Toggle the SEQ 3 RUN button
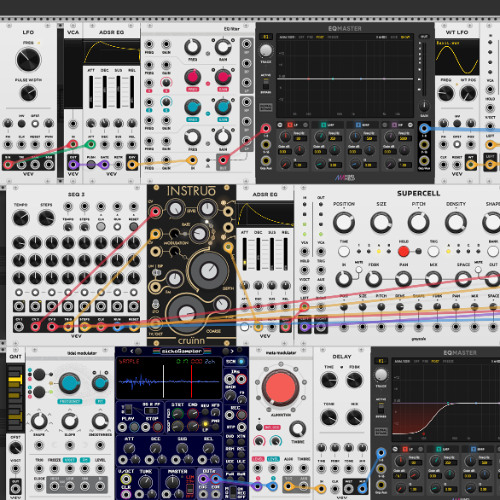 (x=117, y=227)
